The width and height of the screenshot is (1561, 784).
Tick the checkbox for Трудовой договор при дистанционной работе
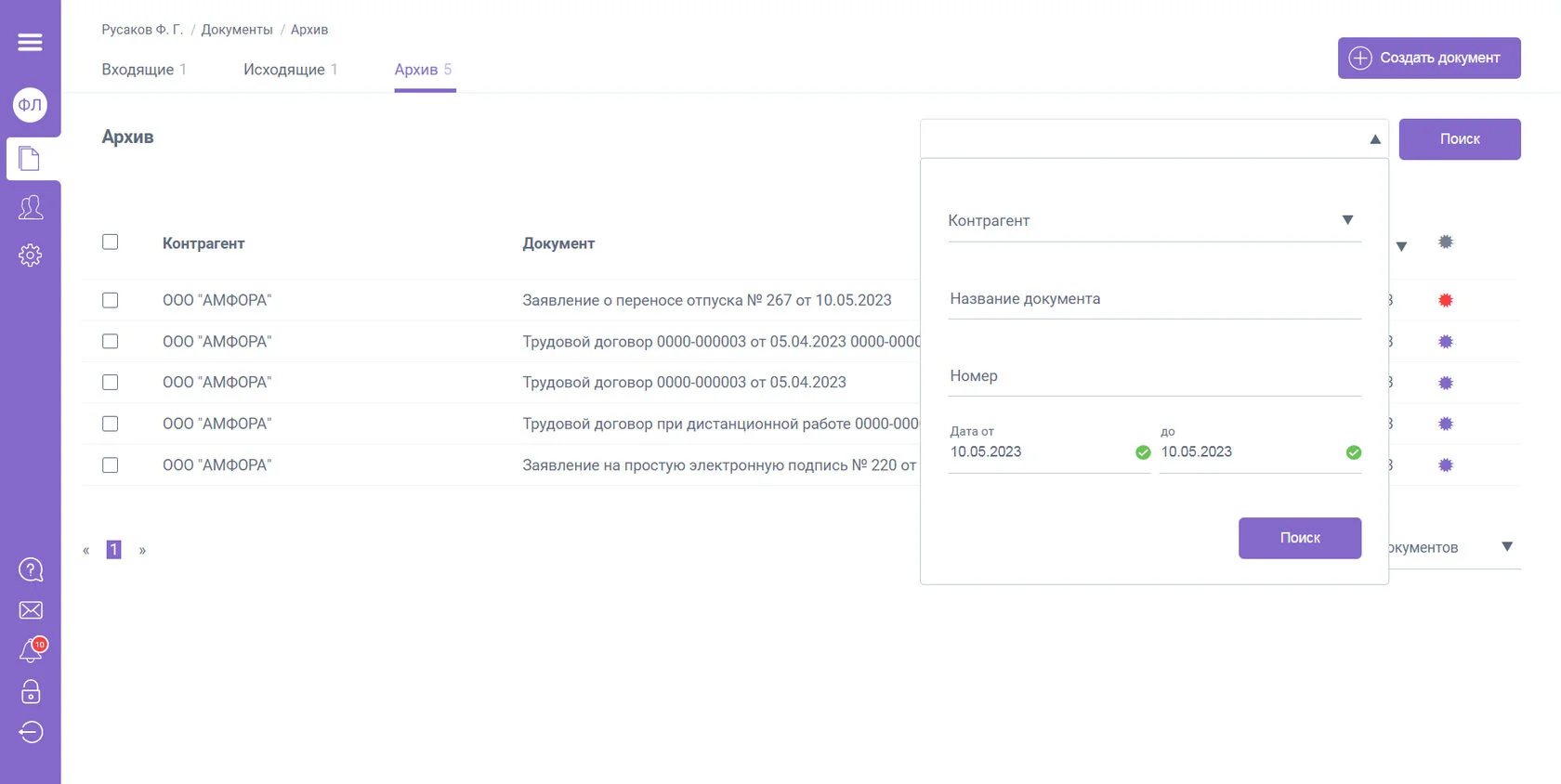(x=111, y=424)
